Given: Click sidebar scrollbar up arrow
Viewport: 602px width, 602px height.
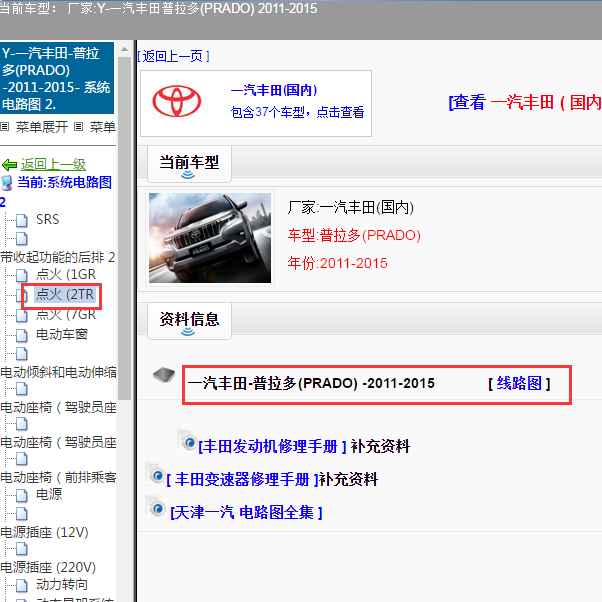Looking at the screenshot, I should pyautogui.click(x=124, y=49).
